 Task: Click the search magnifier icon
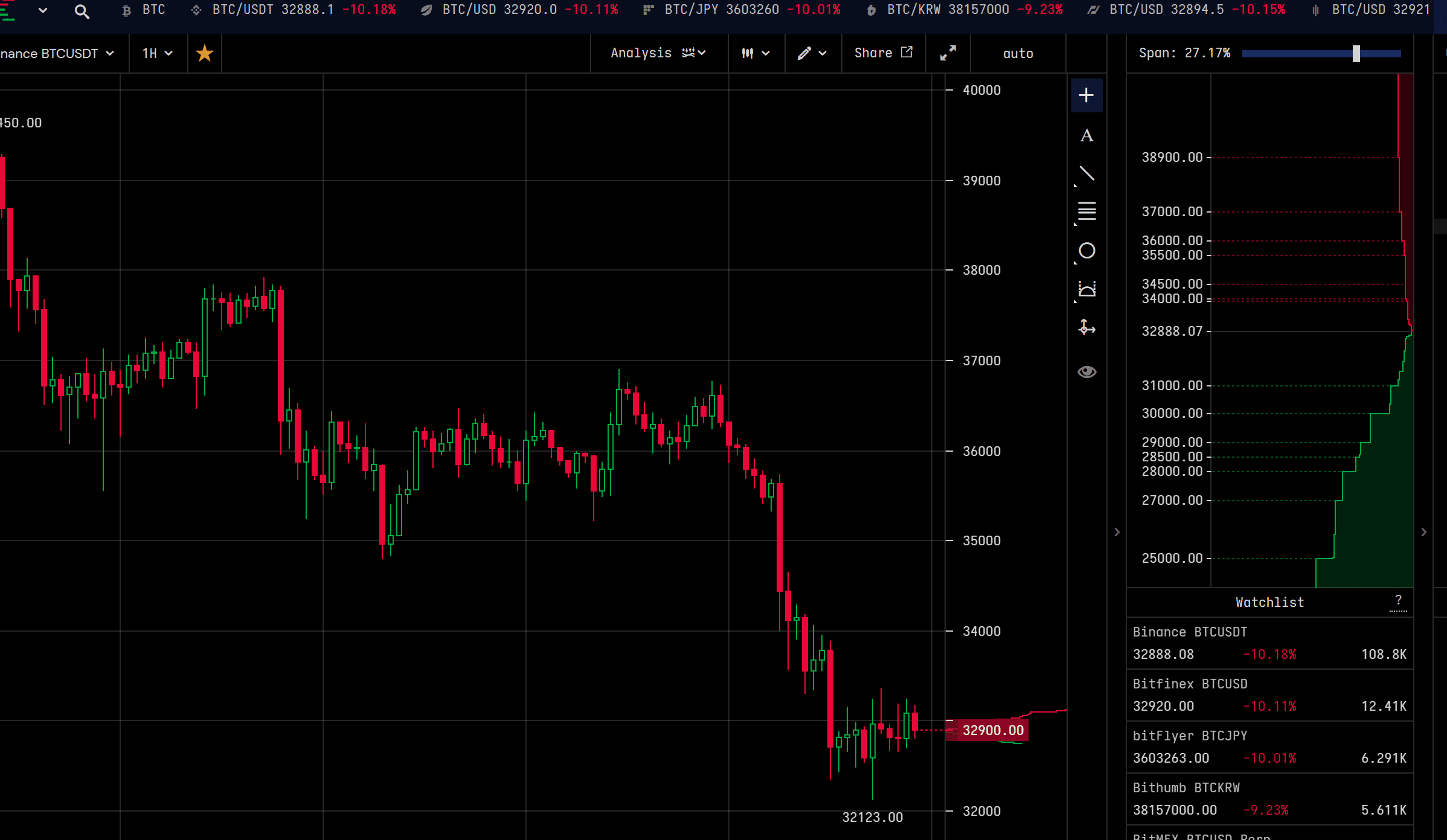(82, 11)
